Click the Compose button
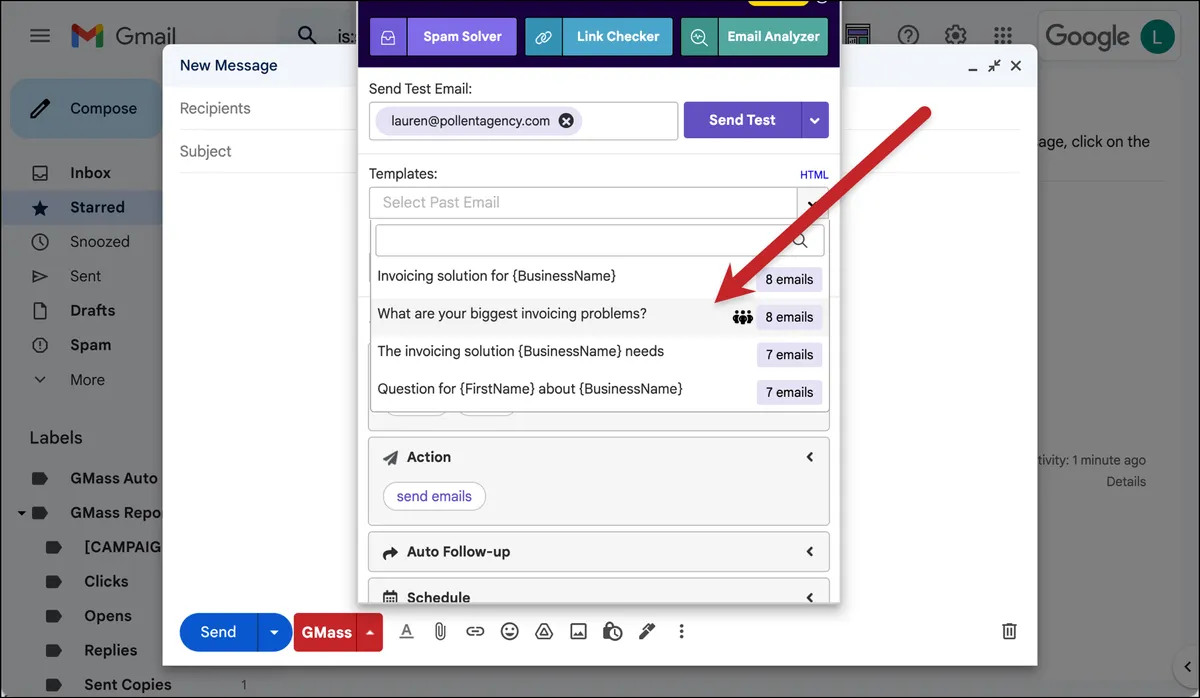This screenshot has height=698, width=1200. pos(84,109)
